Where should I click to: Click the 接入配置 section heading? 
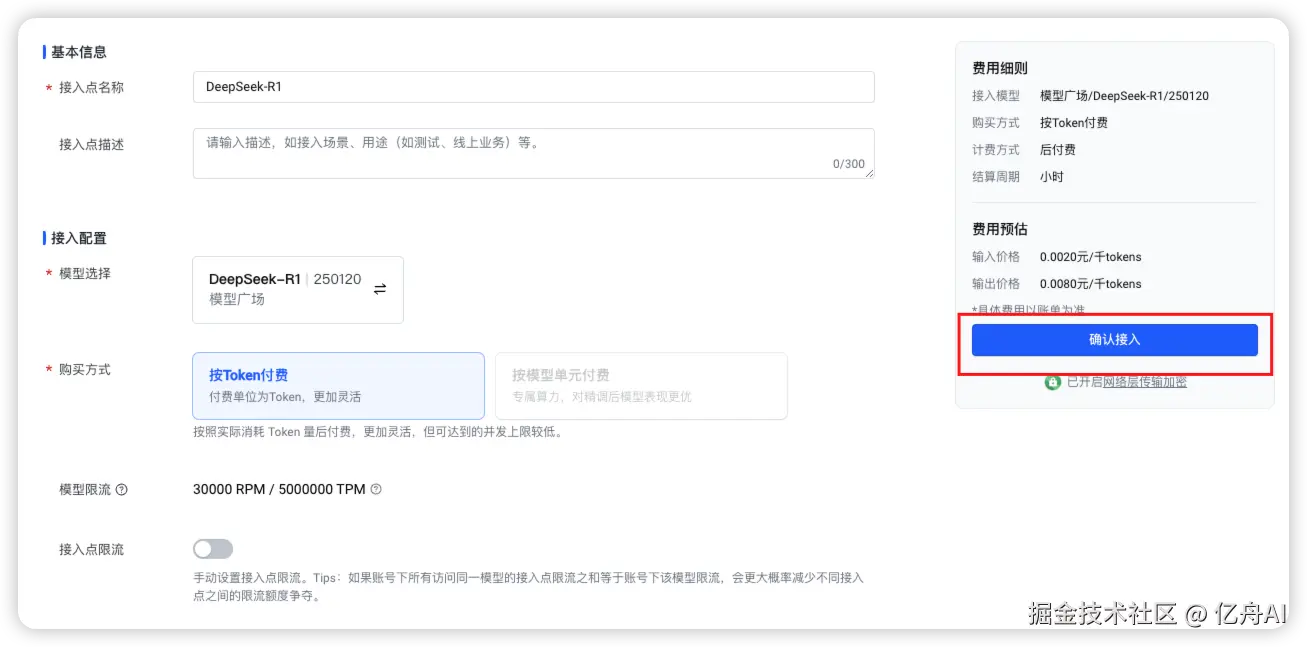click(79, 238)
